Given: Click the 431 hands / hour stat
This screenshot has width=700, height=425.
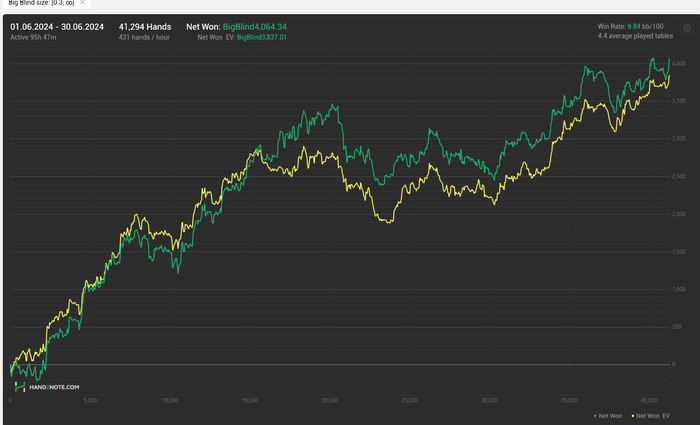Looking at the screenshot, I should (144, 38).
